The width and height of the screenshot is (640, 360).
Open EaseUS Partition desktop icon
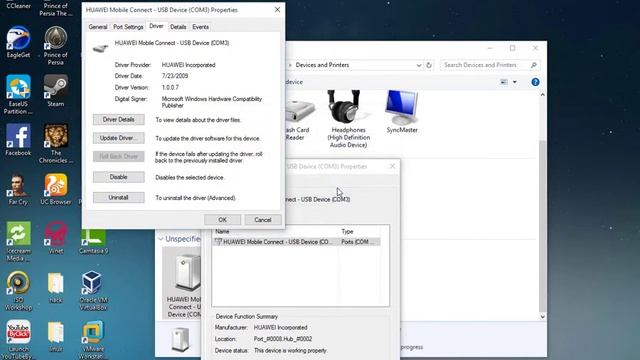coord(18,94)
